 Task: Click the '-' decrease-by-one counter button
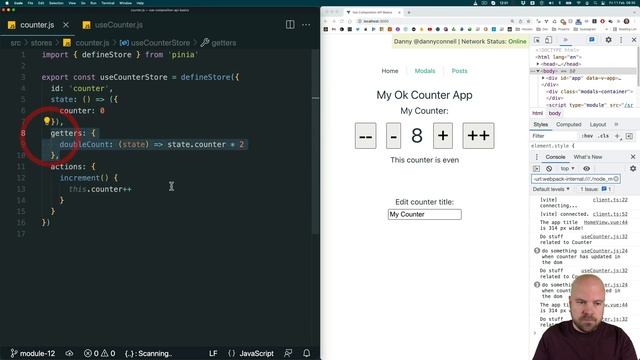click(393, 136)
